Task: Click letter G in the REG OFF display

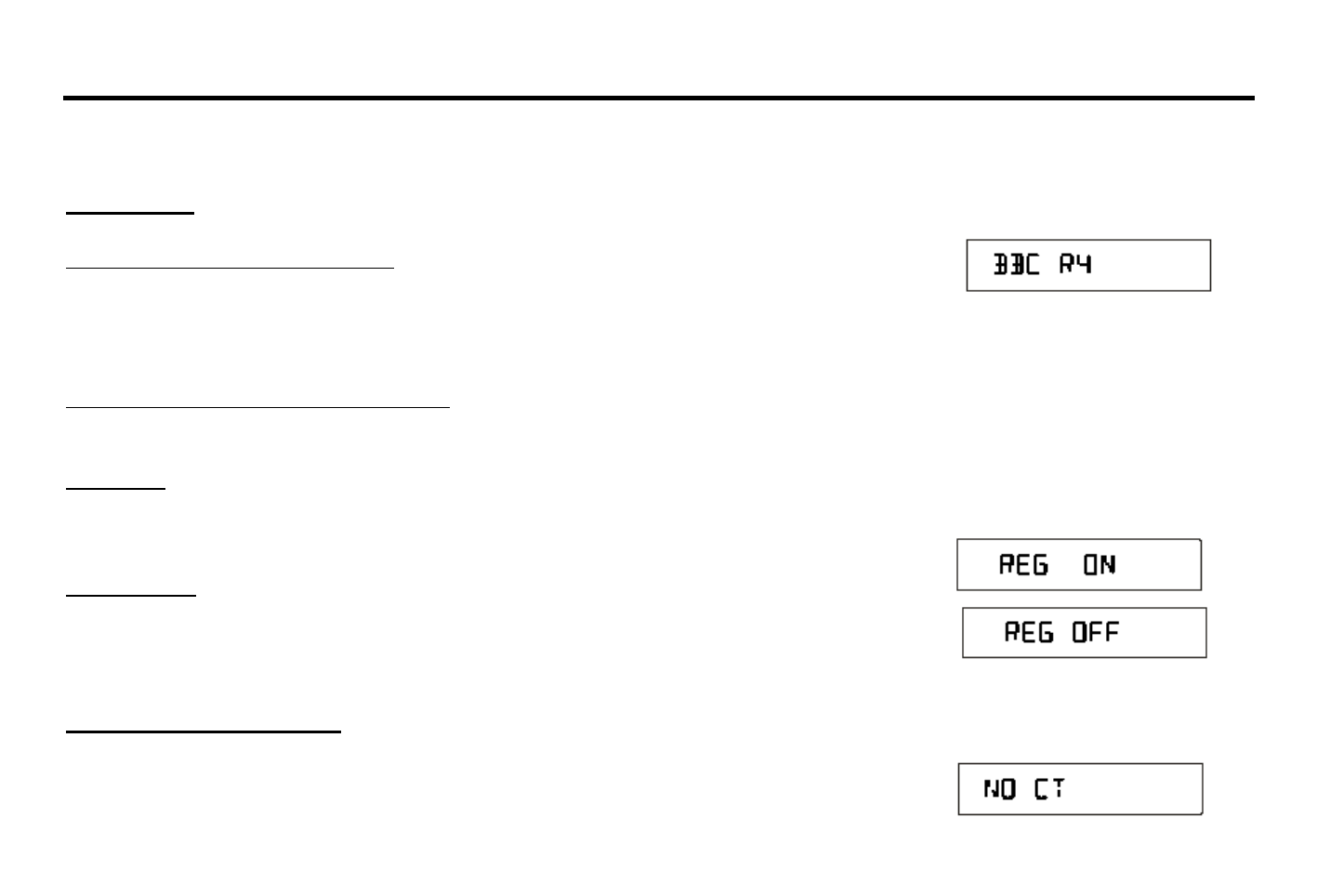Action: pos(1046,633)
